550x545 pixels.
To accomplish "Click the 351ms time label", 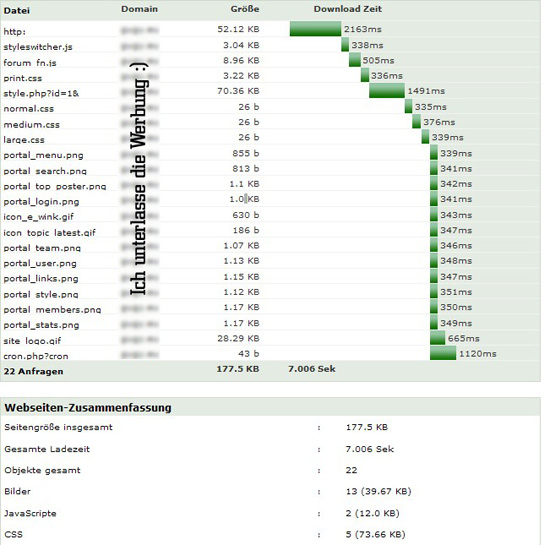I will [x=456, y=292].
